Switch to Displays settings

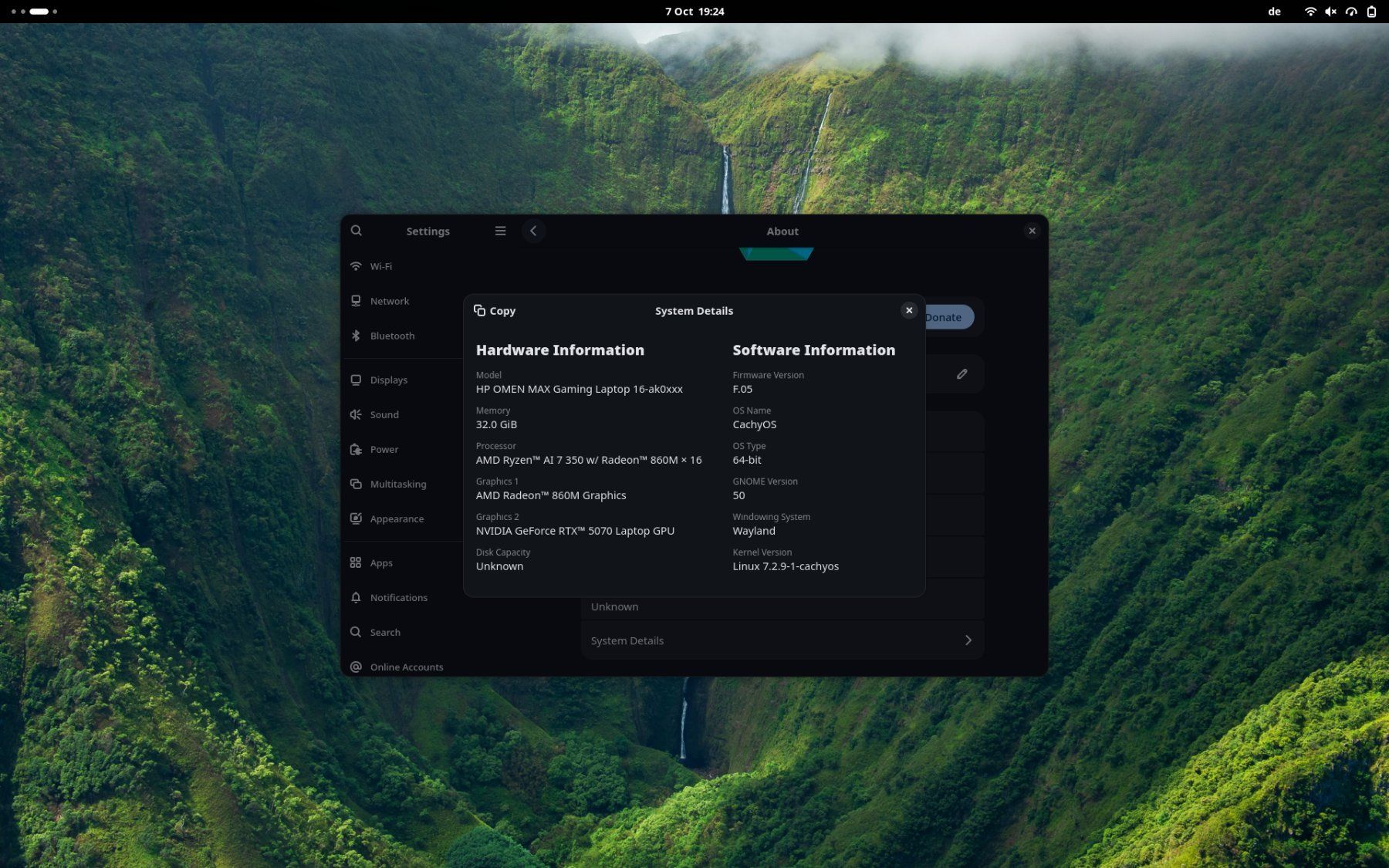click(401, 380)
